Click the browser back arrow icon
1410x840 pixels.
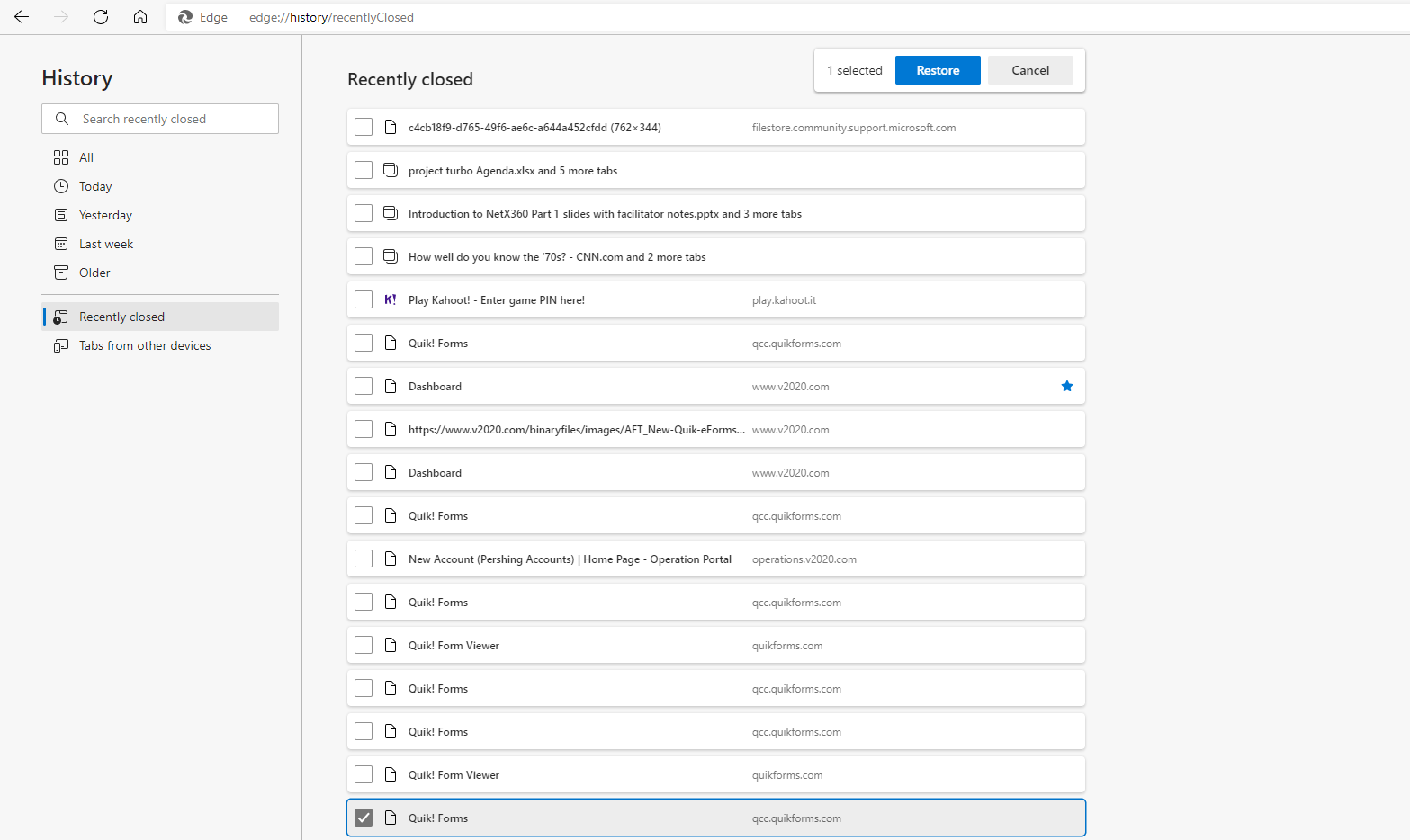click(x=22, y=17)
